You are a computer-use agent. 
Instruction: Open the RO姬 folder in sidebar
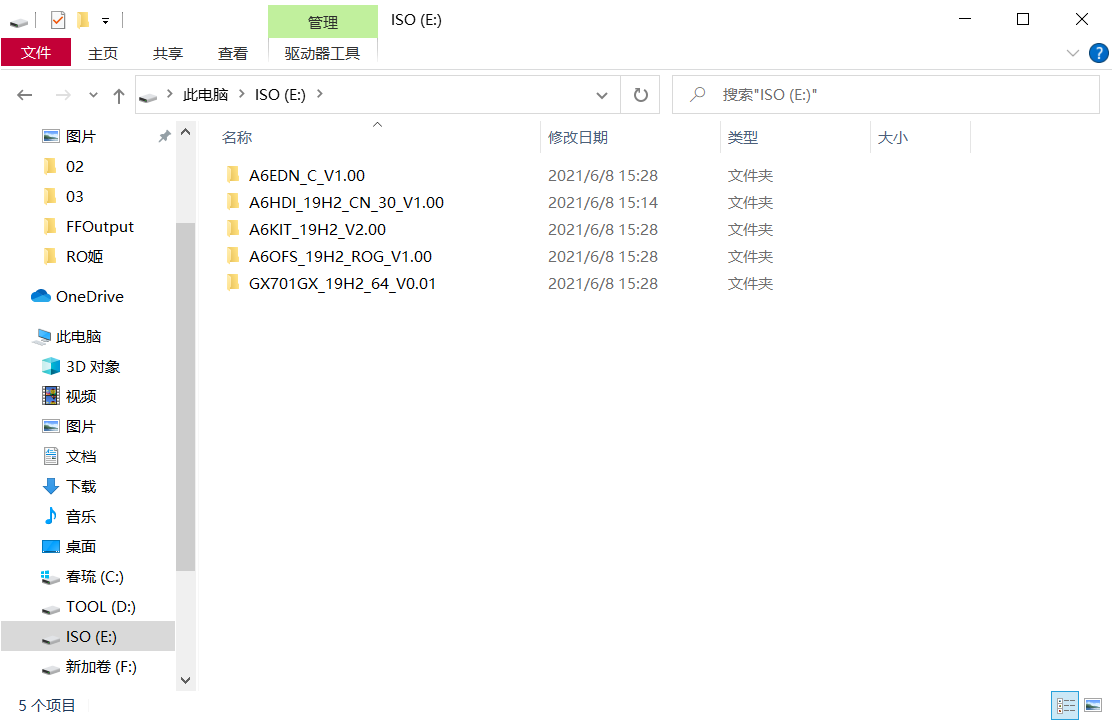[84, 256]
